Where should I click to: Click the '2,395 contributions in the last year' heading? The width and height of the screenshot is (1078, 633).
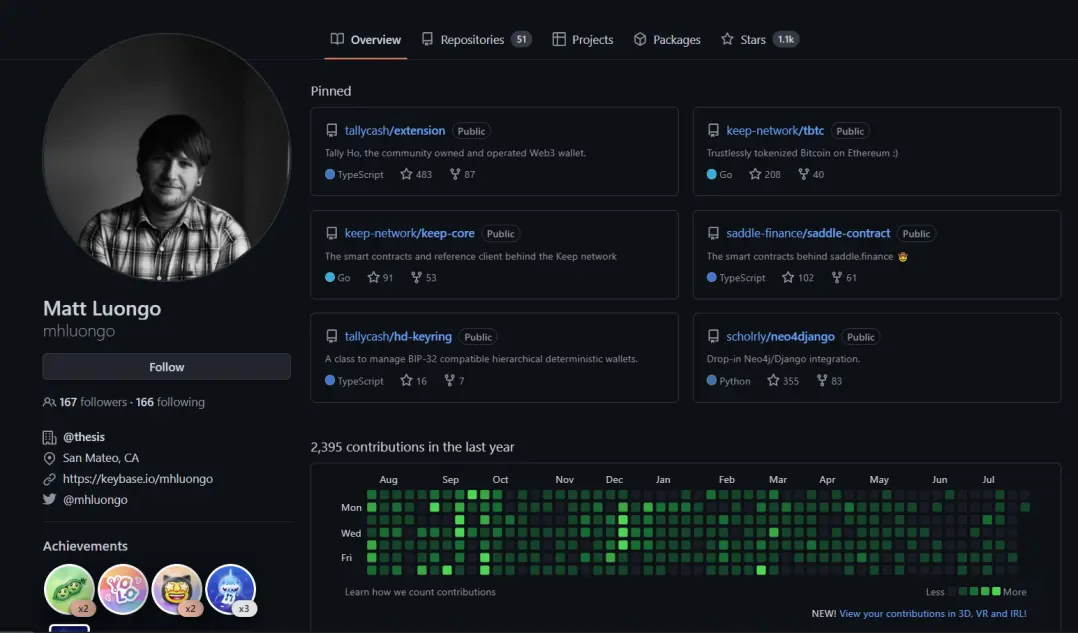(x=412, y=447)
